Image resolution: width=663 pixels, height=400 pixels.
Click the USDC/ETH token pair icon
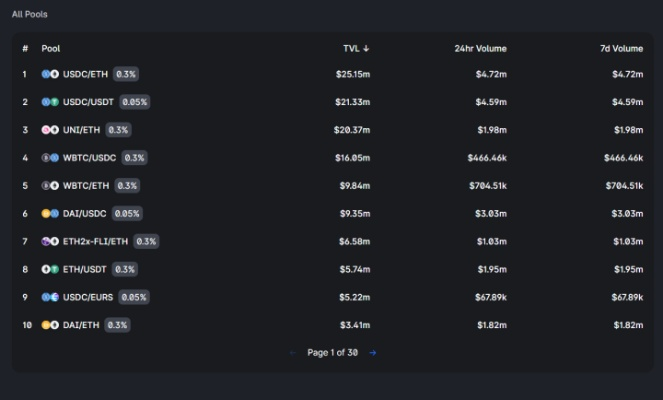click(x=49, y=74)
